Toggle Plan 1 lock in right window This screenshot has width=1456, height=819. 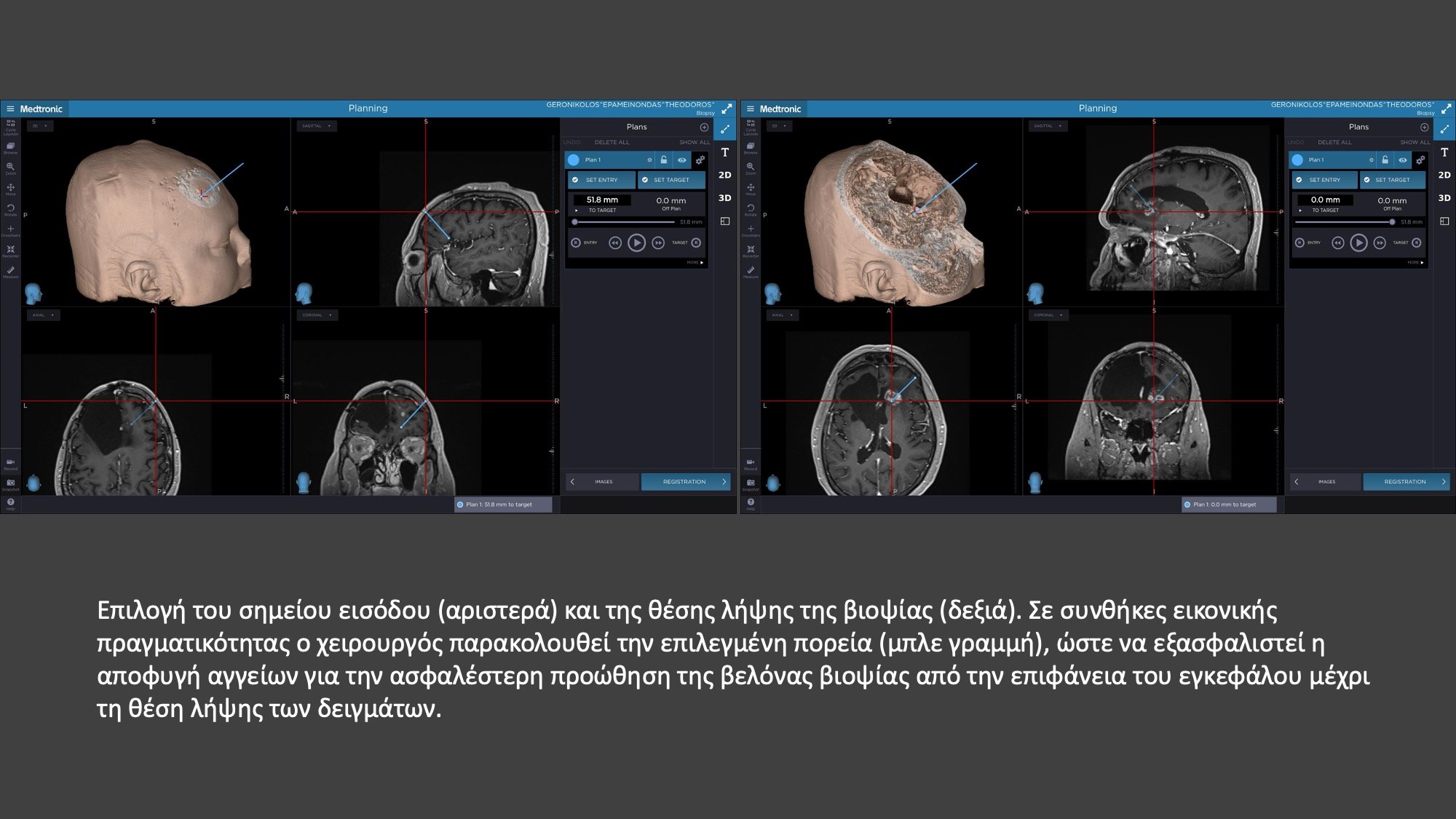point(1385,160)
